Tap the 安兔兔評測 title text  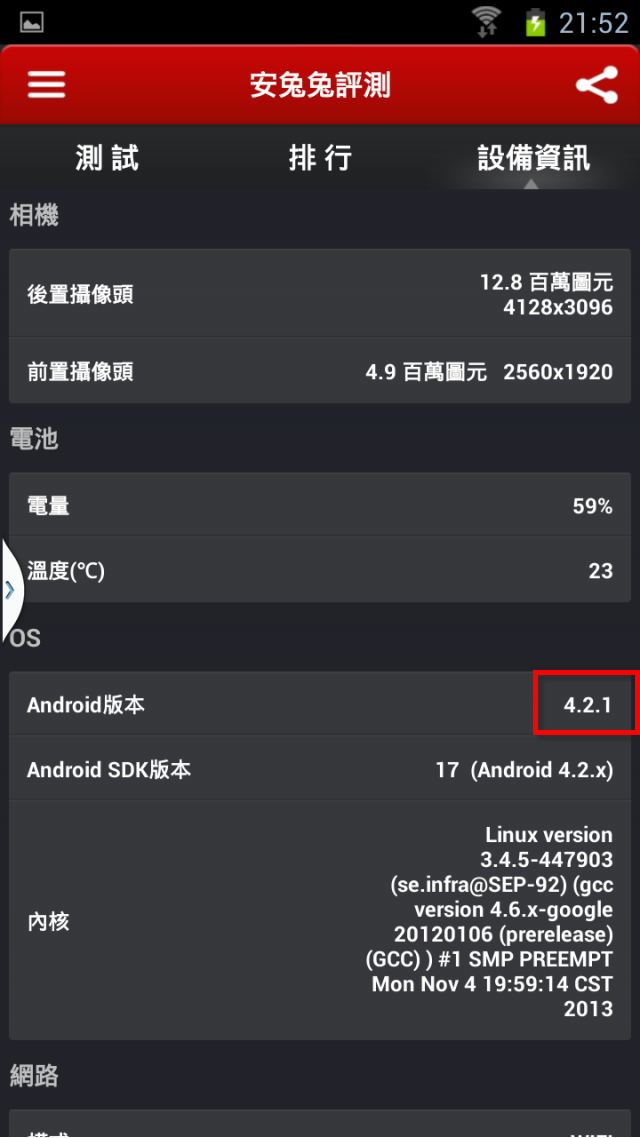tap(320, 86)
